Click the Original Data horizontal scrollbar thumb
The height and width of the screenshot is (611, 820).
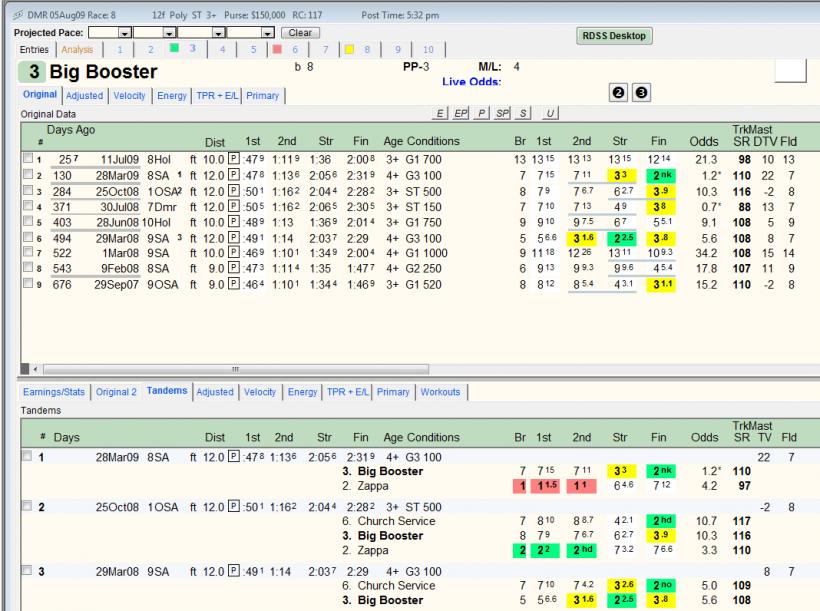coord(236,369)
